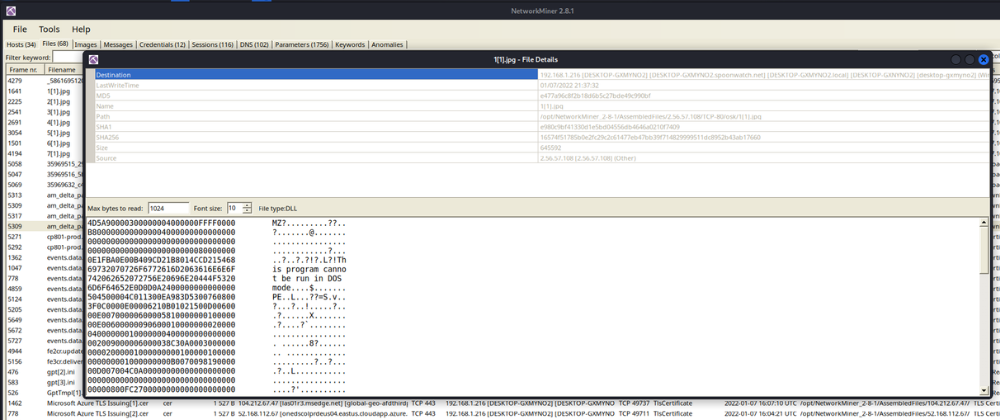Viewport: 1000px width, 420px height.
Task: Select the Name property row
Action: (x=538, y=106)
